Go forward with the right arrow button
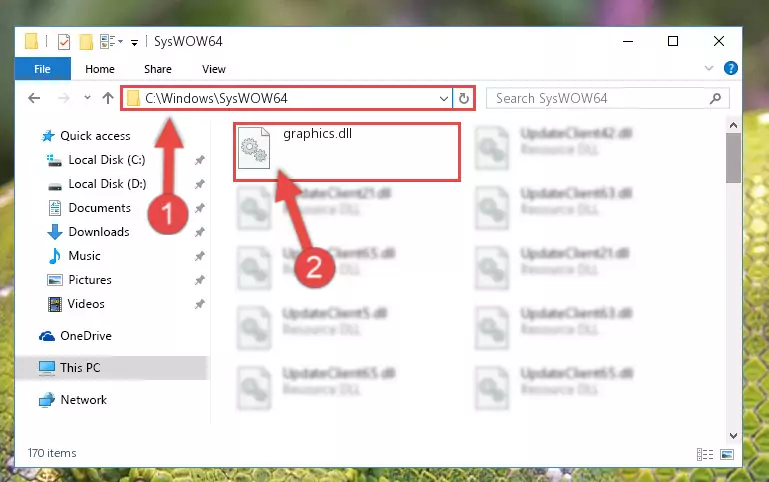Viewport: 769px width, 482px height. coord(63,99)
